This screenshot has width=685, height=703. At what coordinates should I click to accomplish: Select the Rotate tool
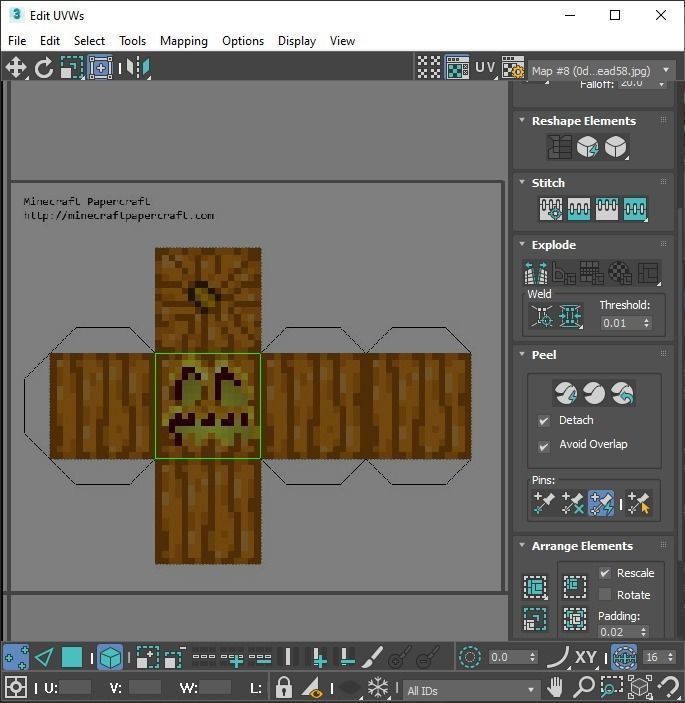[x=44, y=68]
